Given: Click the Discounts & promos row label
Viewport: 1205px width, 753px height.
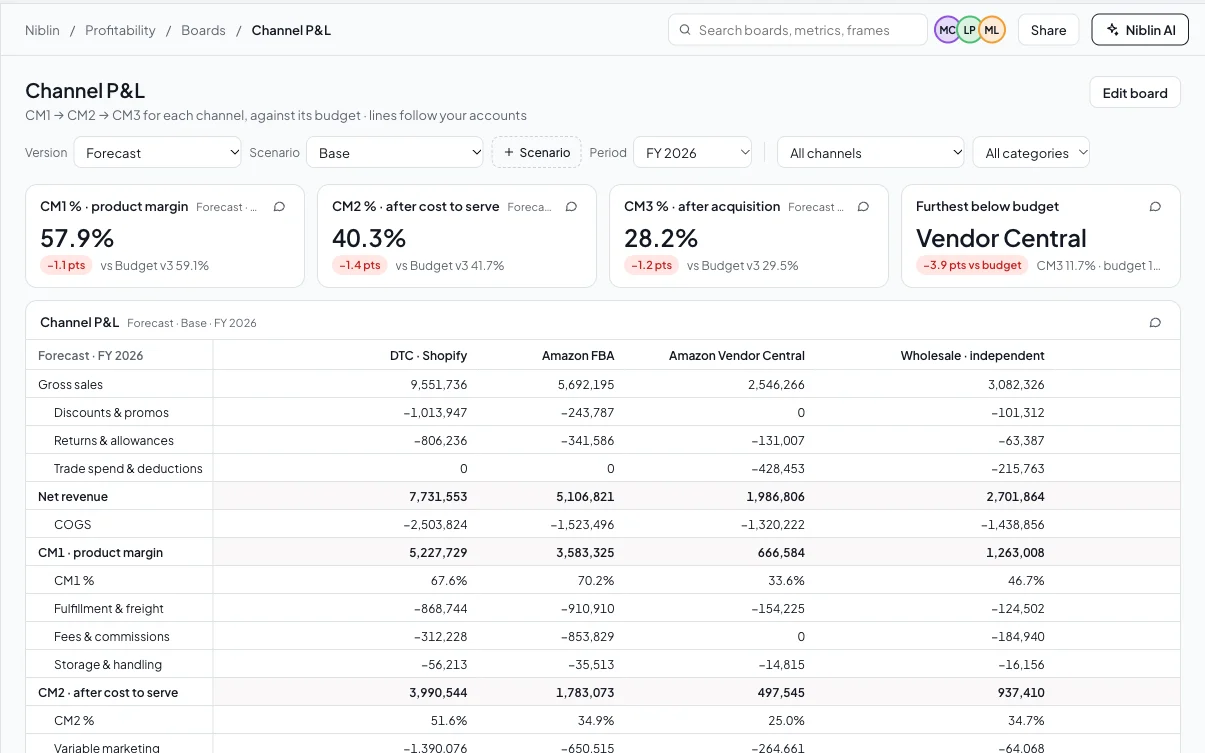Looking at the screenshot, I should pos(111,413).
